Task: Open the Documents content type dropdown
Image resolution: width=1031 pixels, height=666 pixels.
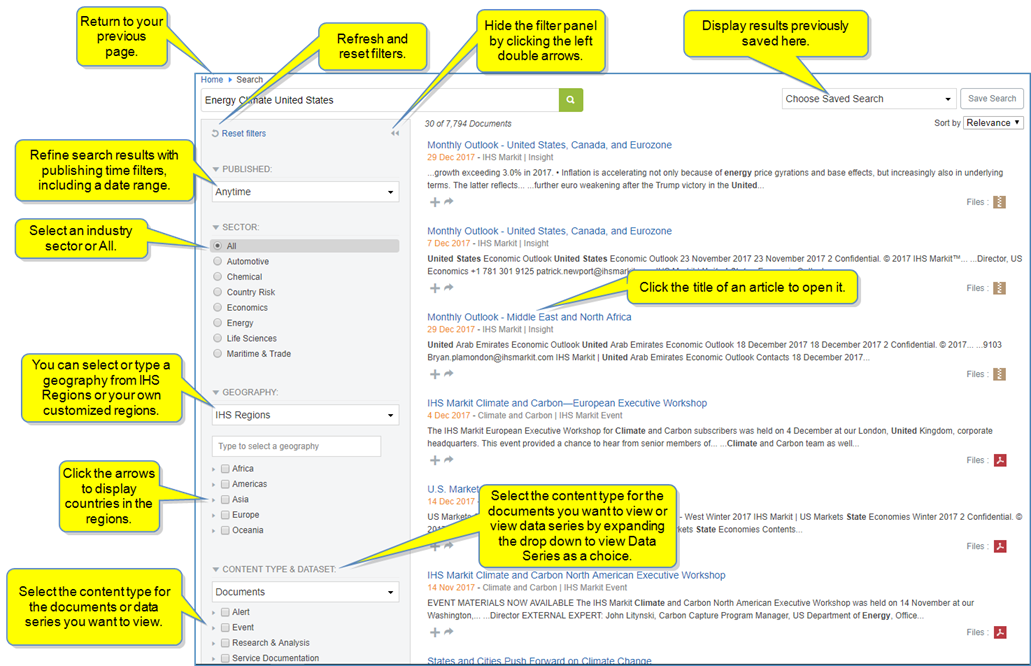Action: coord(305,592)
